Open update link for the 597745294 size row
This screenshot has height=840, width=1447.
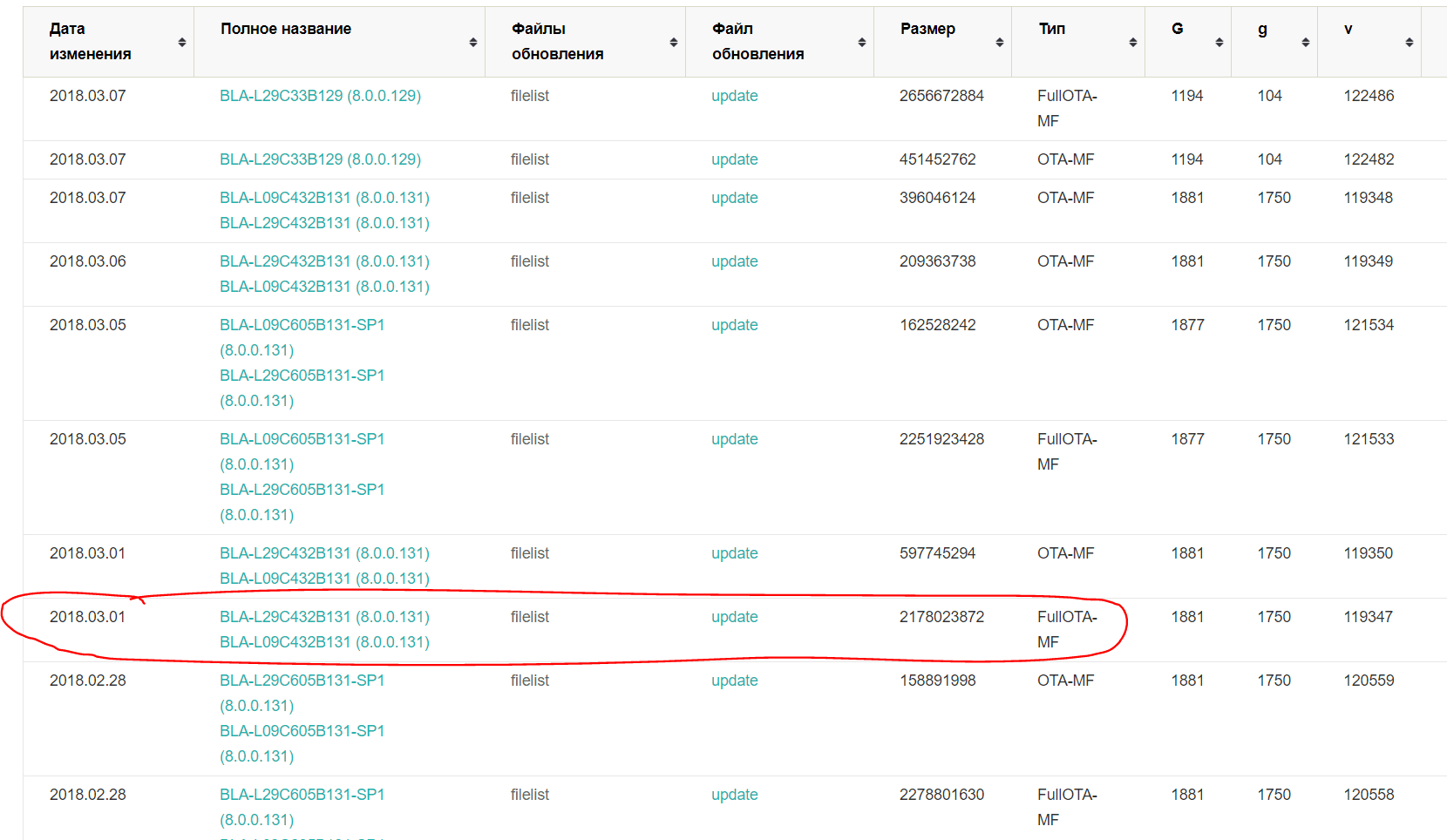735,553
